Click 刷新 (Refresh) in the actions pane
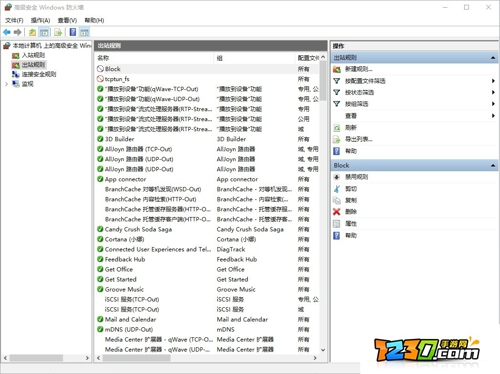 pyautogui.click(x=351, y=128)
